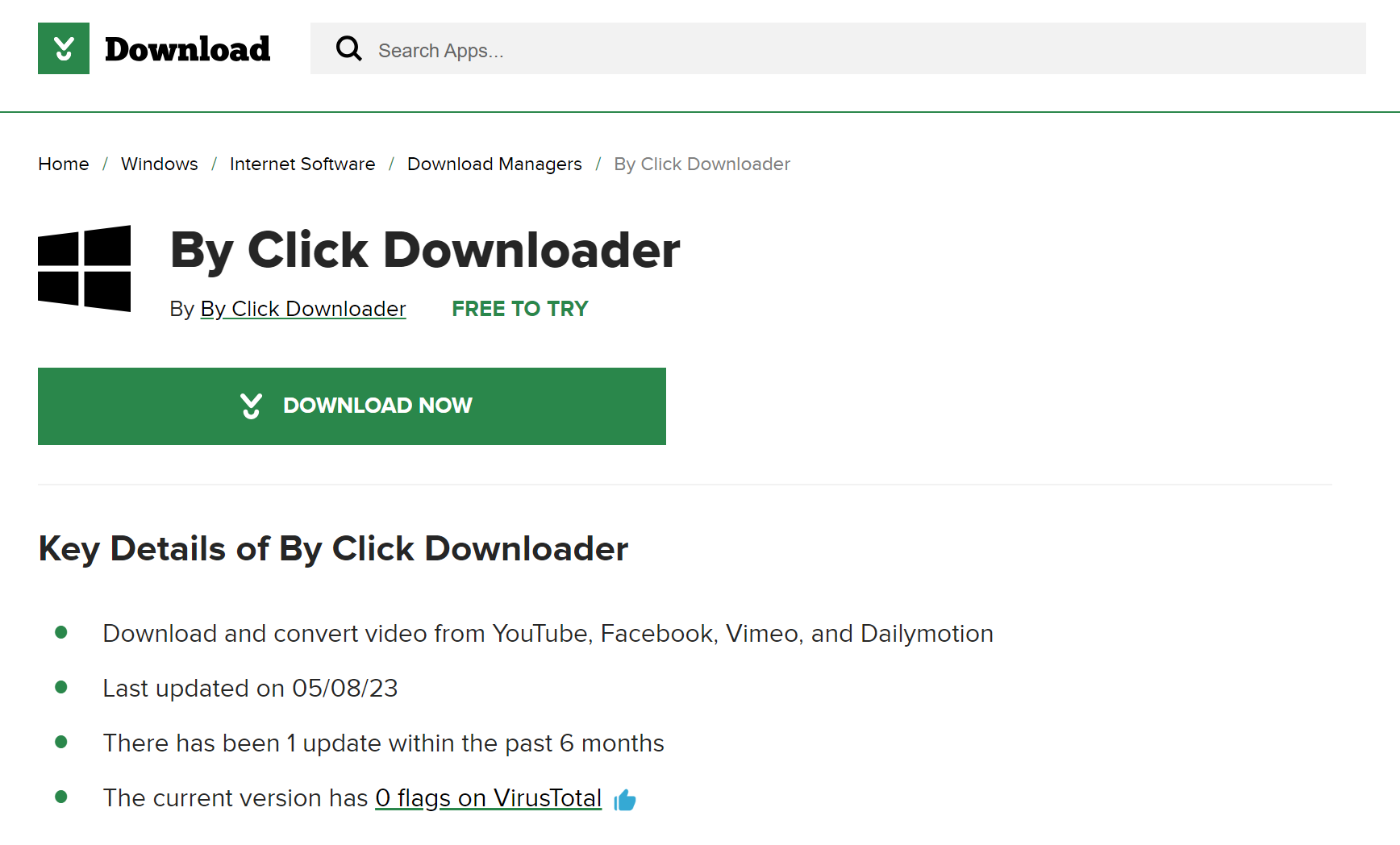Click the thumbs-up icon beside VirusTotal link
Viewport: 1400px width, 845px height.
coord(625,800)
